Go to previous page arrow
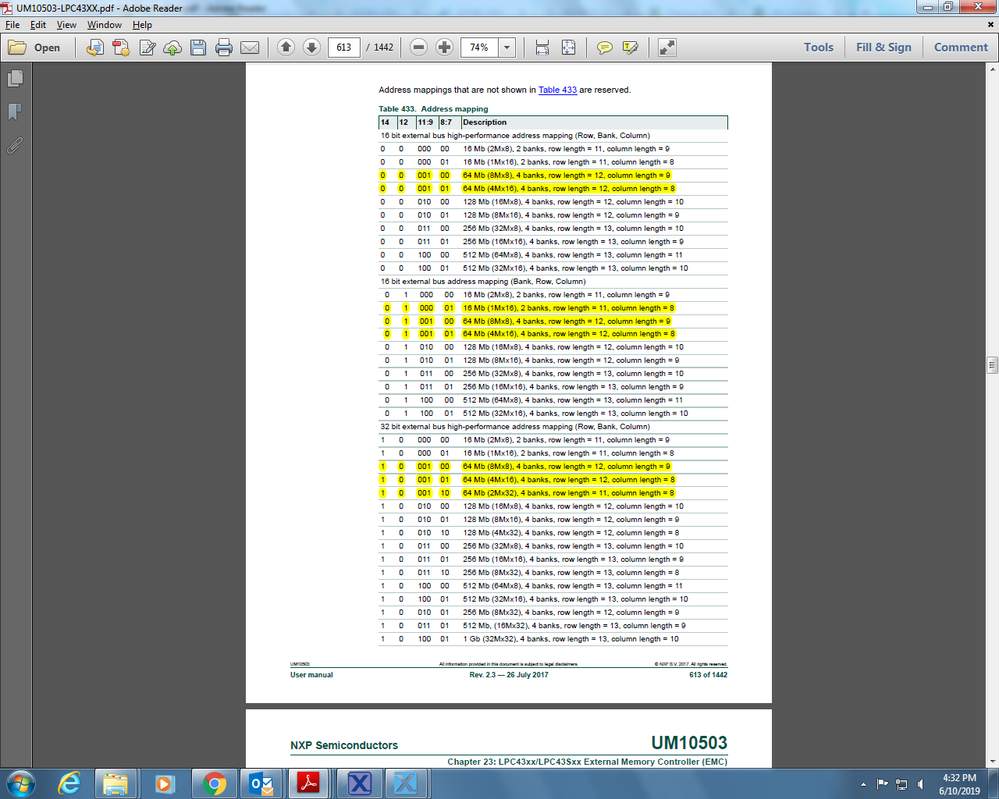 point(286,47)
